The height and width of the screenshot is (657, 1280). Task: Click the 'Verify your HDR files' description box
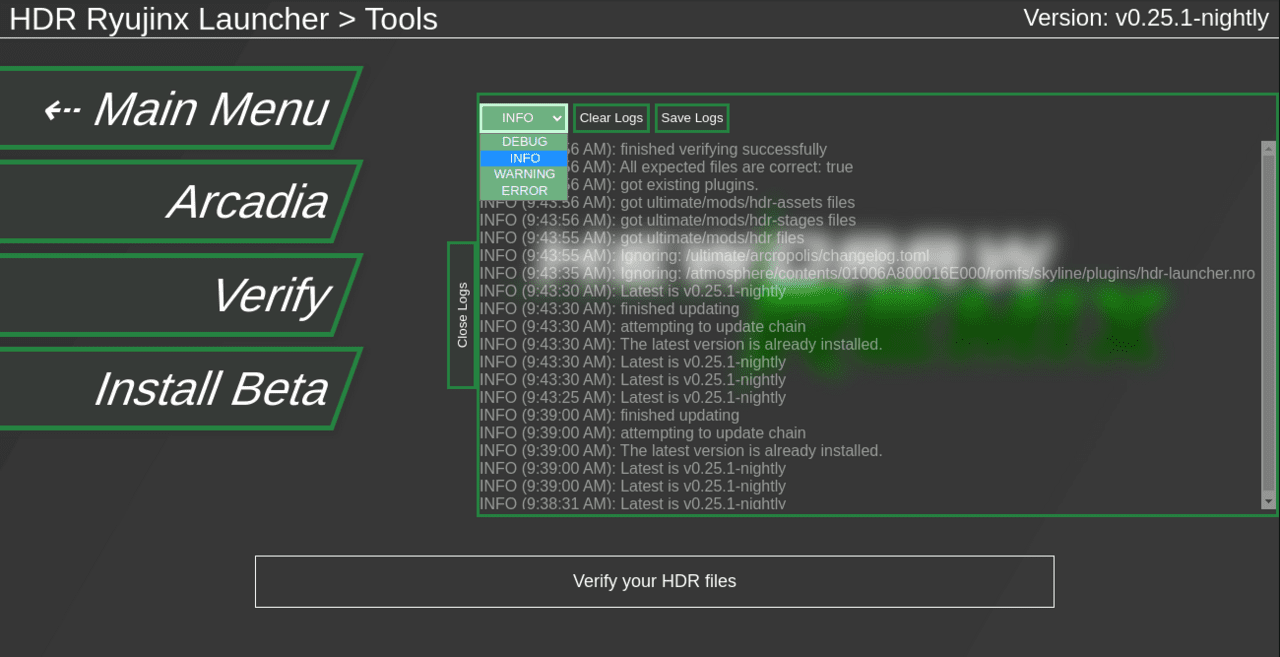(x=654, y=581)
